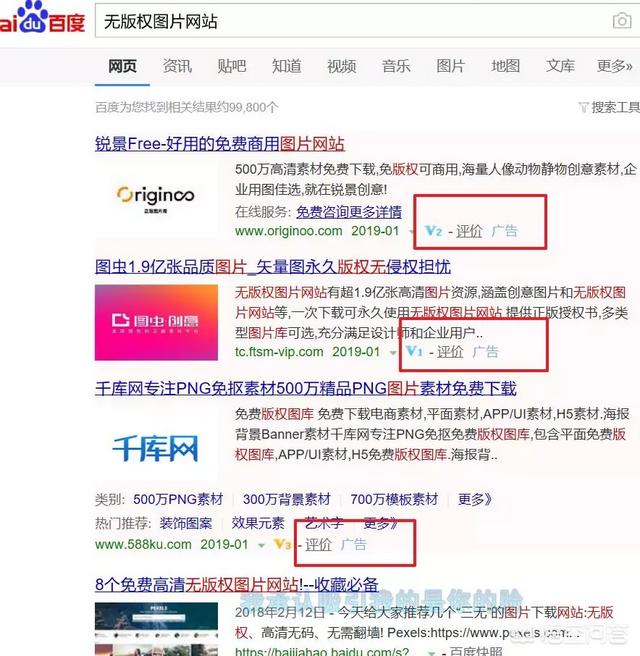Switch to the 图片 search tab

pos(451,66)
